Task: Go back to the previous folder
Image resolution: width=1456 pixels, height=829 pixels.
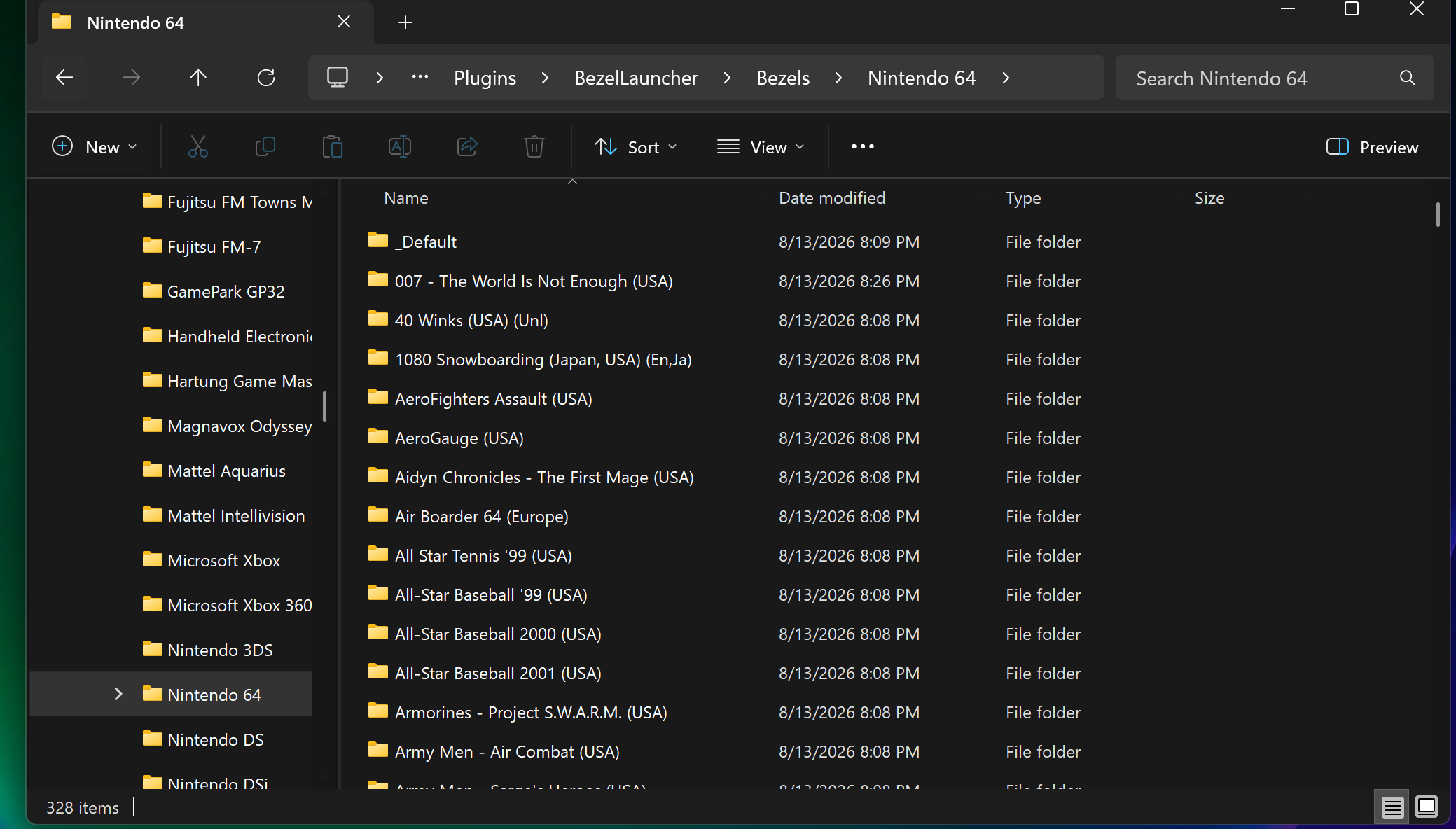Action: [x=64, y=78]
